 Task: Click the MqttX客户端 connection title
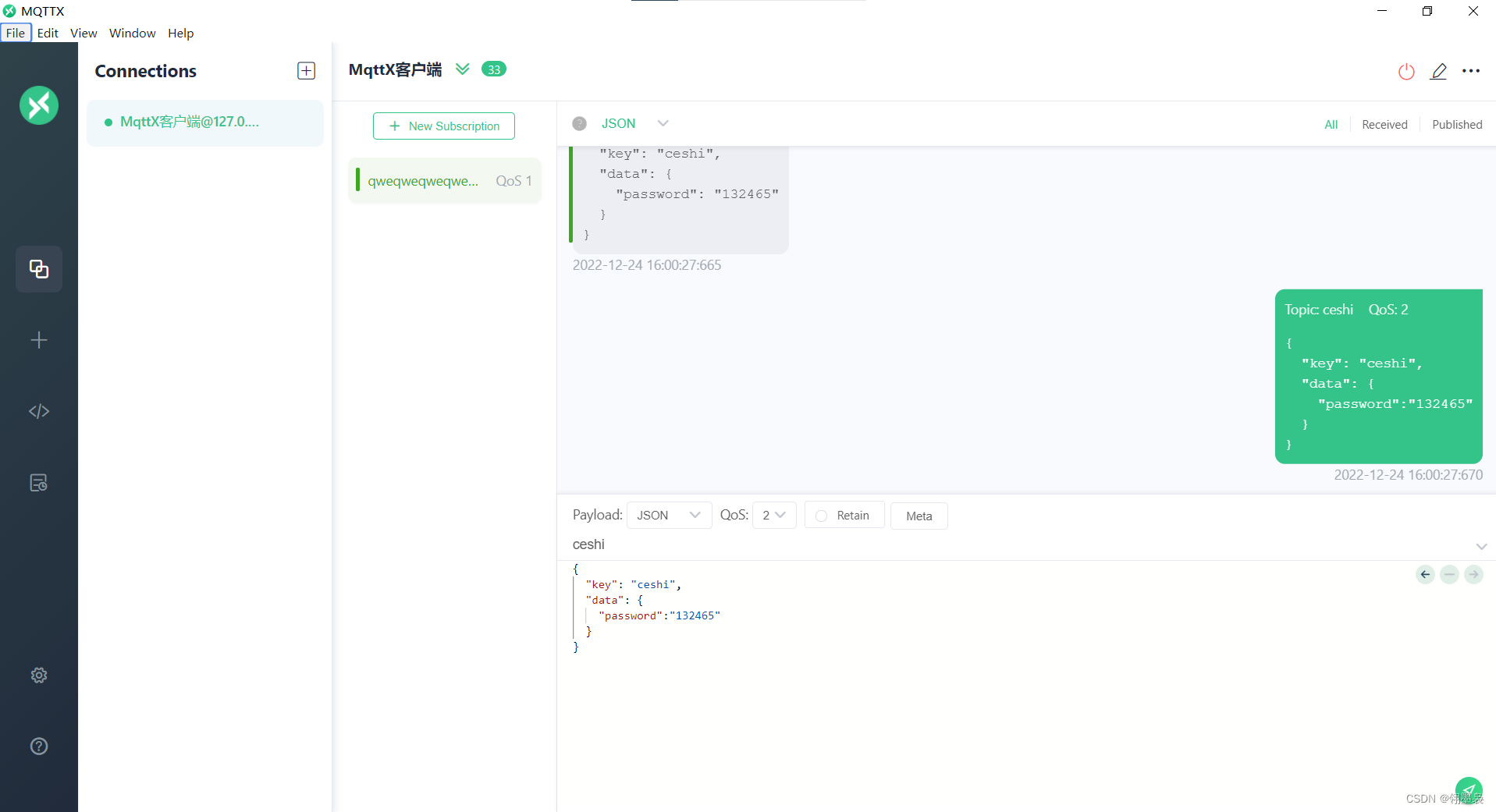click(x=395, y=69)
